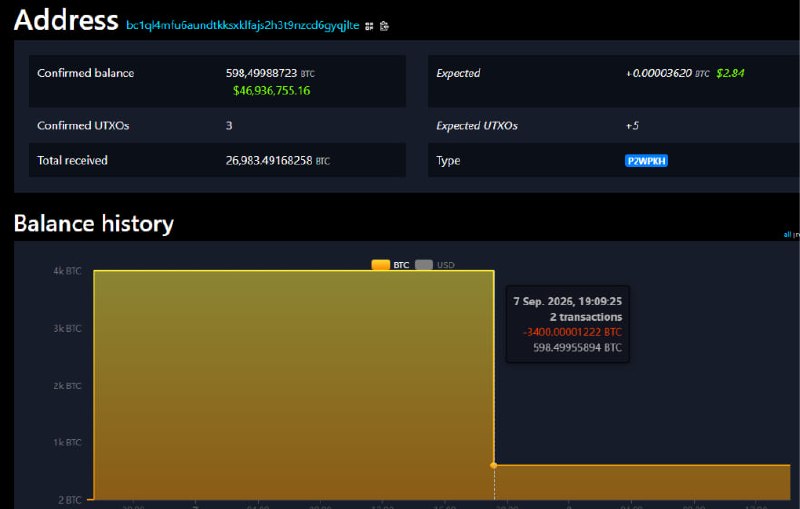
Task: Click the Expected +0.00003620 BTC value
Action: pos(668,73)
